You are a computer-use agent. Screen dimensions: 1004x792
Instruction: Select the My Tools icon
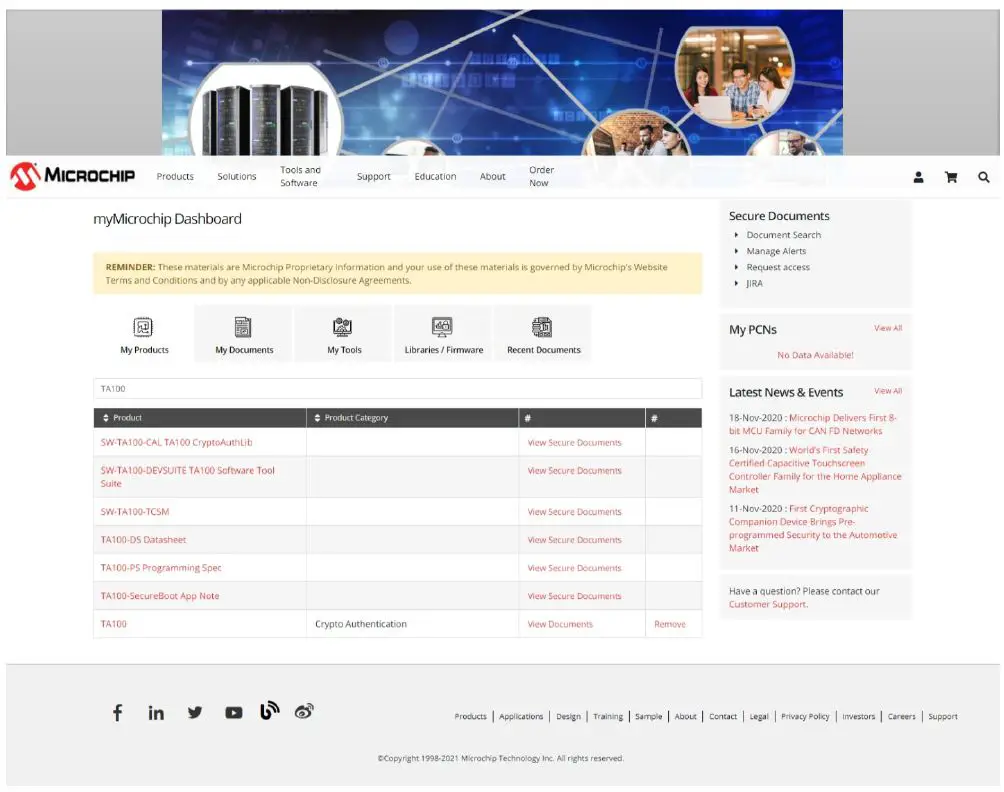[x=343, y=327]
